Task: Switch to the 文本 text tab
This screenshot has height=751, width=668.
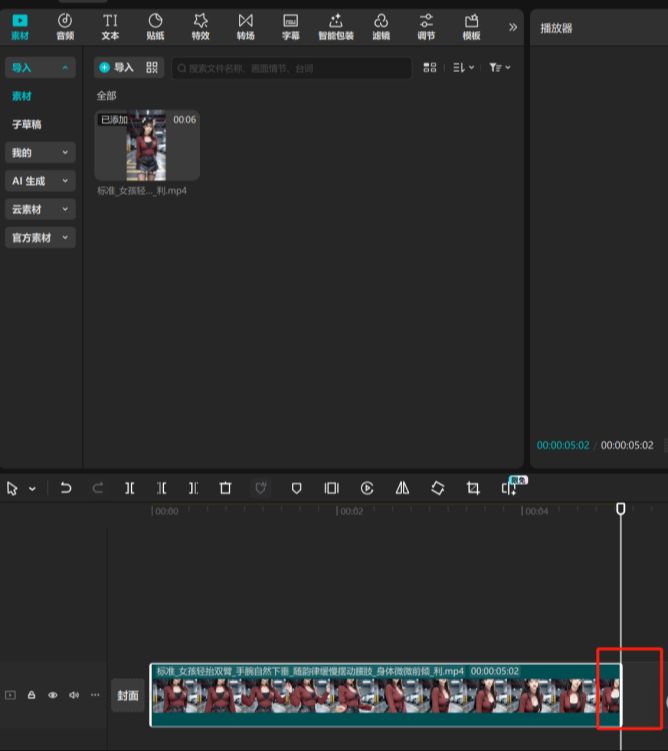Action: tap(110, 26)
